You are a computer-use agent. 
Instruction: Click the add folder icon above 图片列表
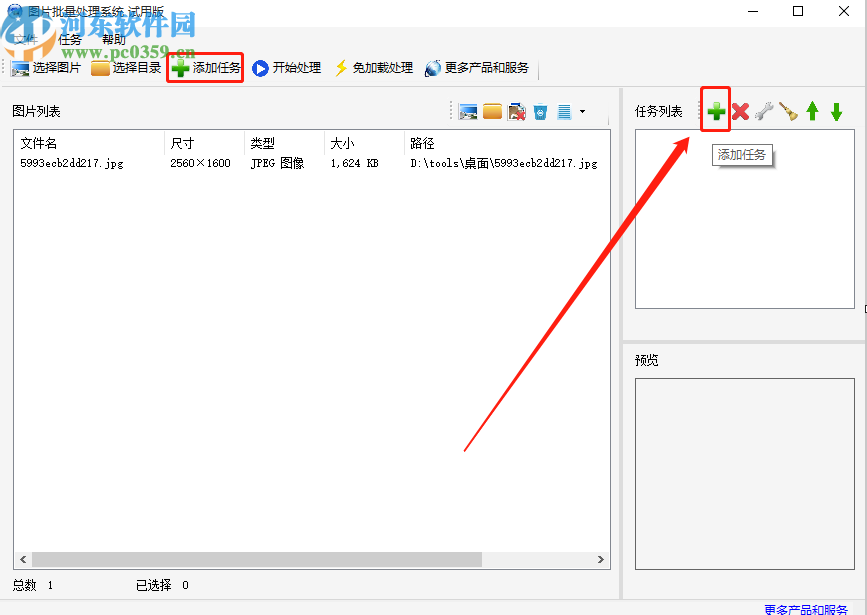click(492, 112)
